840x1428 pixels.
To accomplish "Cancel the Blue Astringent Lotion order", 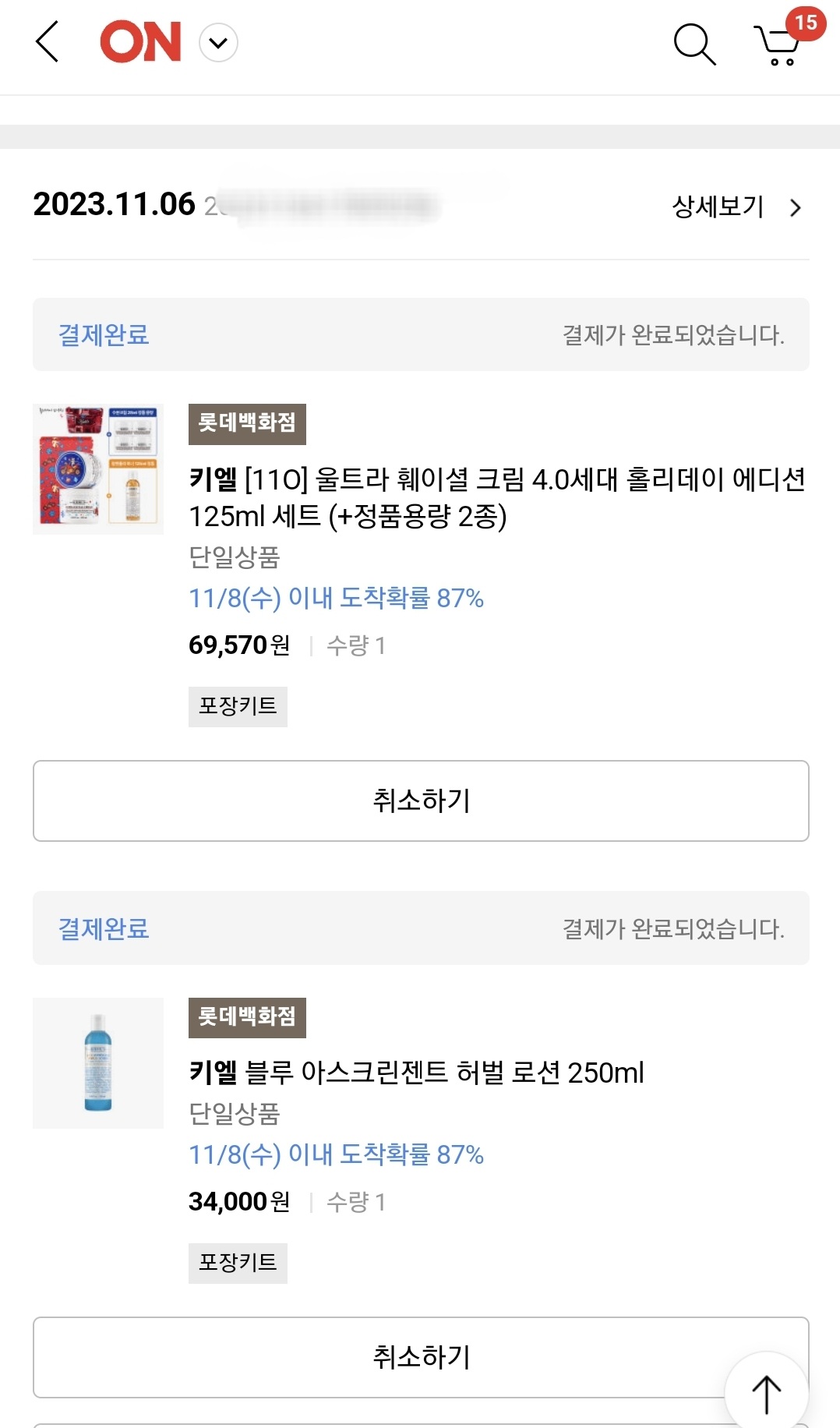I will (x=421, y=1357).
